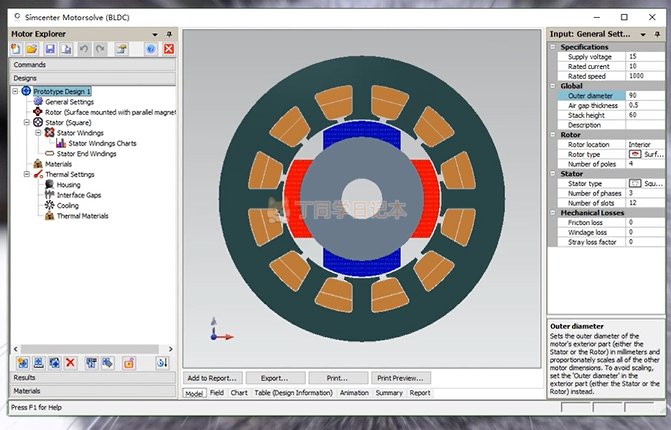The width and height of the screenshot is (671, 430).
Task: Switch to the Field tab
Action: pyautogui.click(x=217, y=393)
